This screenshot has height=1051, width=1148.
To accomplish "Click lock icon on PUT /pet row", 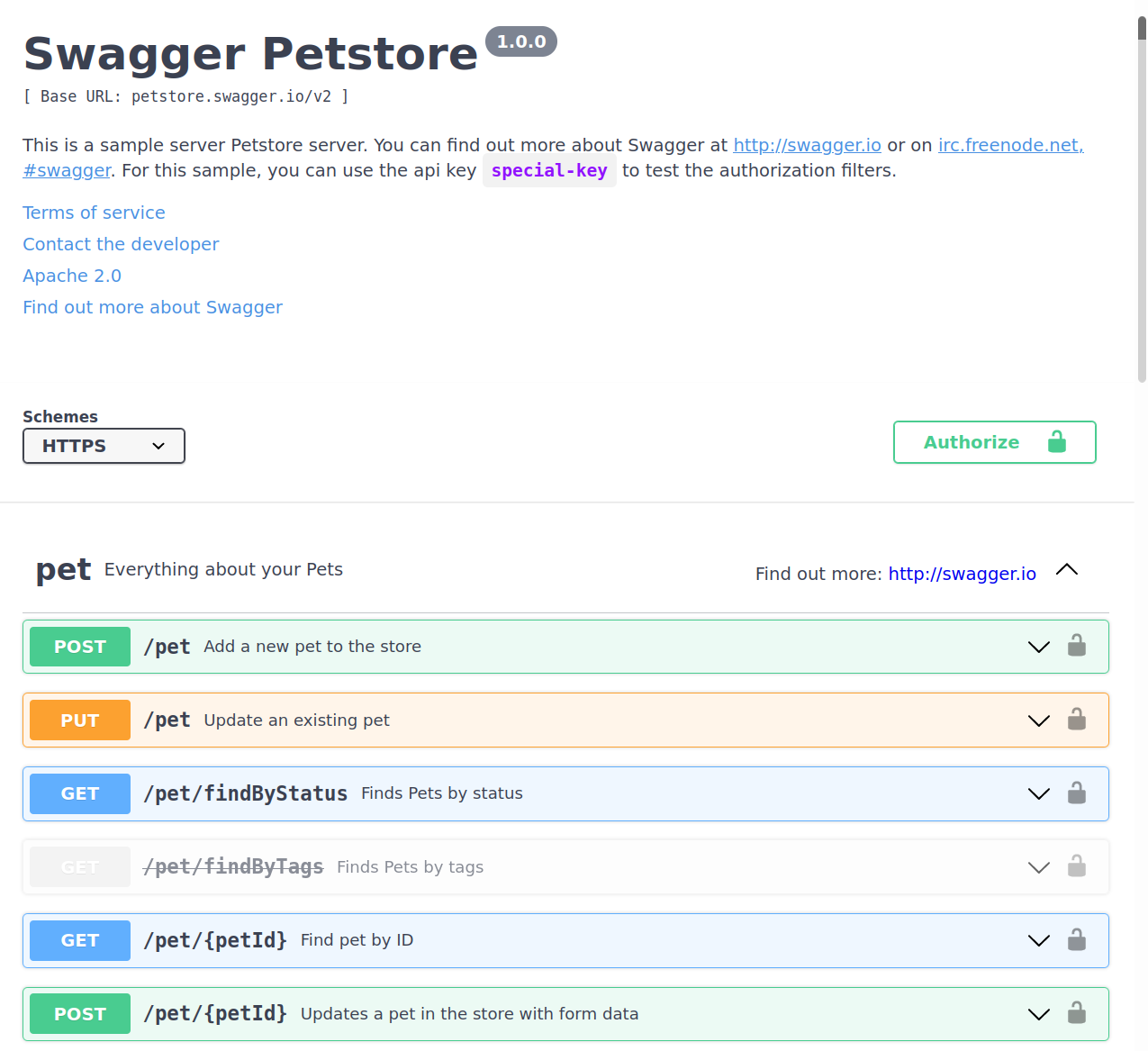I will click(x=1077, y=720).
